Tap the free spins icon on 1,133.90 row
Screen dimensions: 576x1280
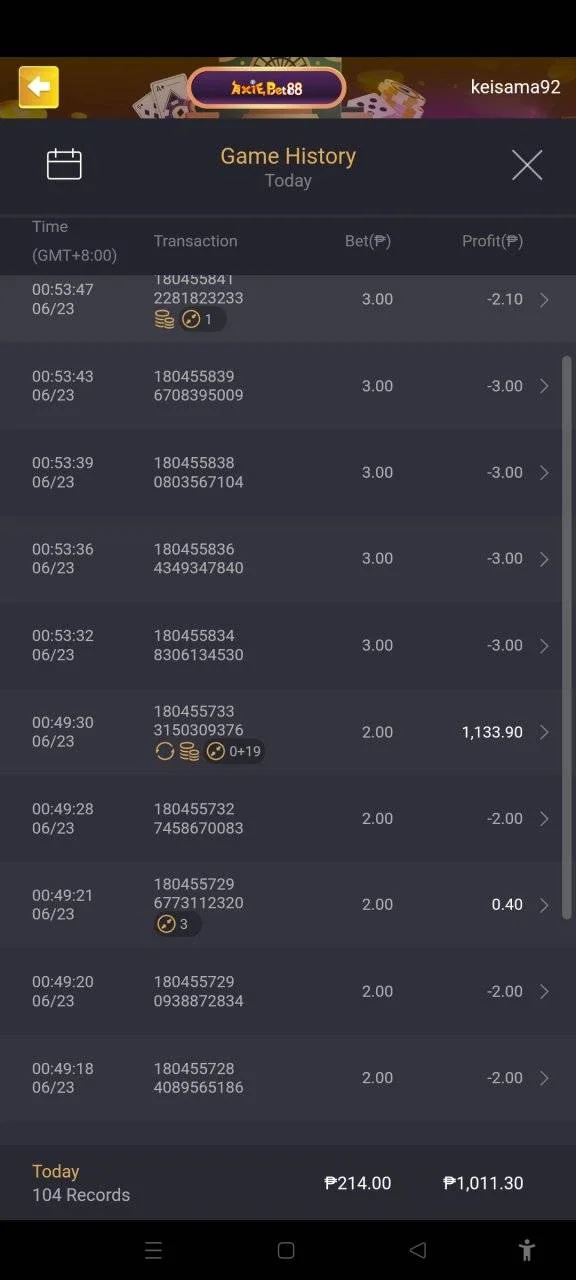click(x=165, y=751)
